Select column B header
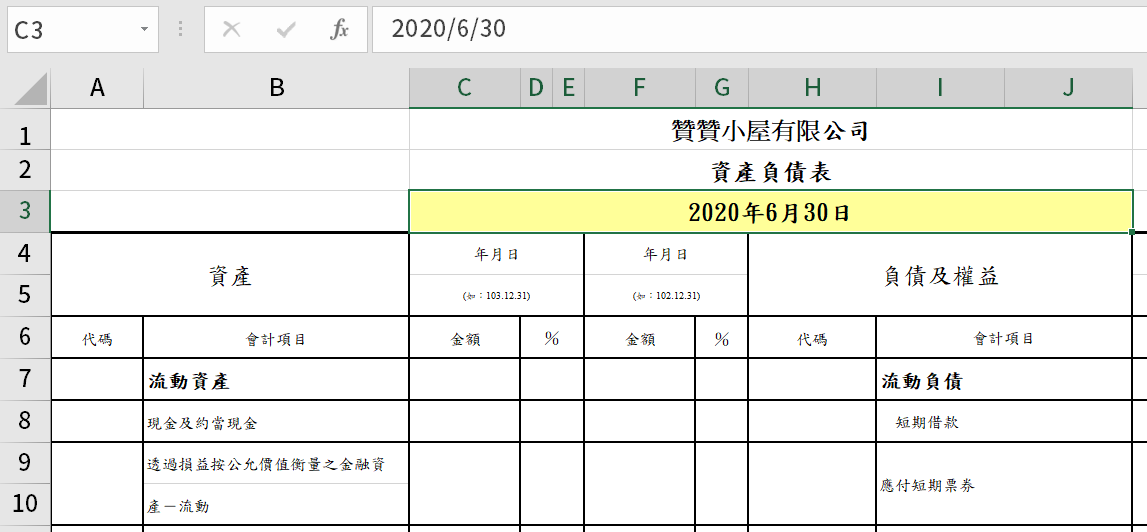This screenshot has height=532, width=1147. 277,89
